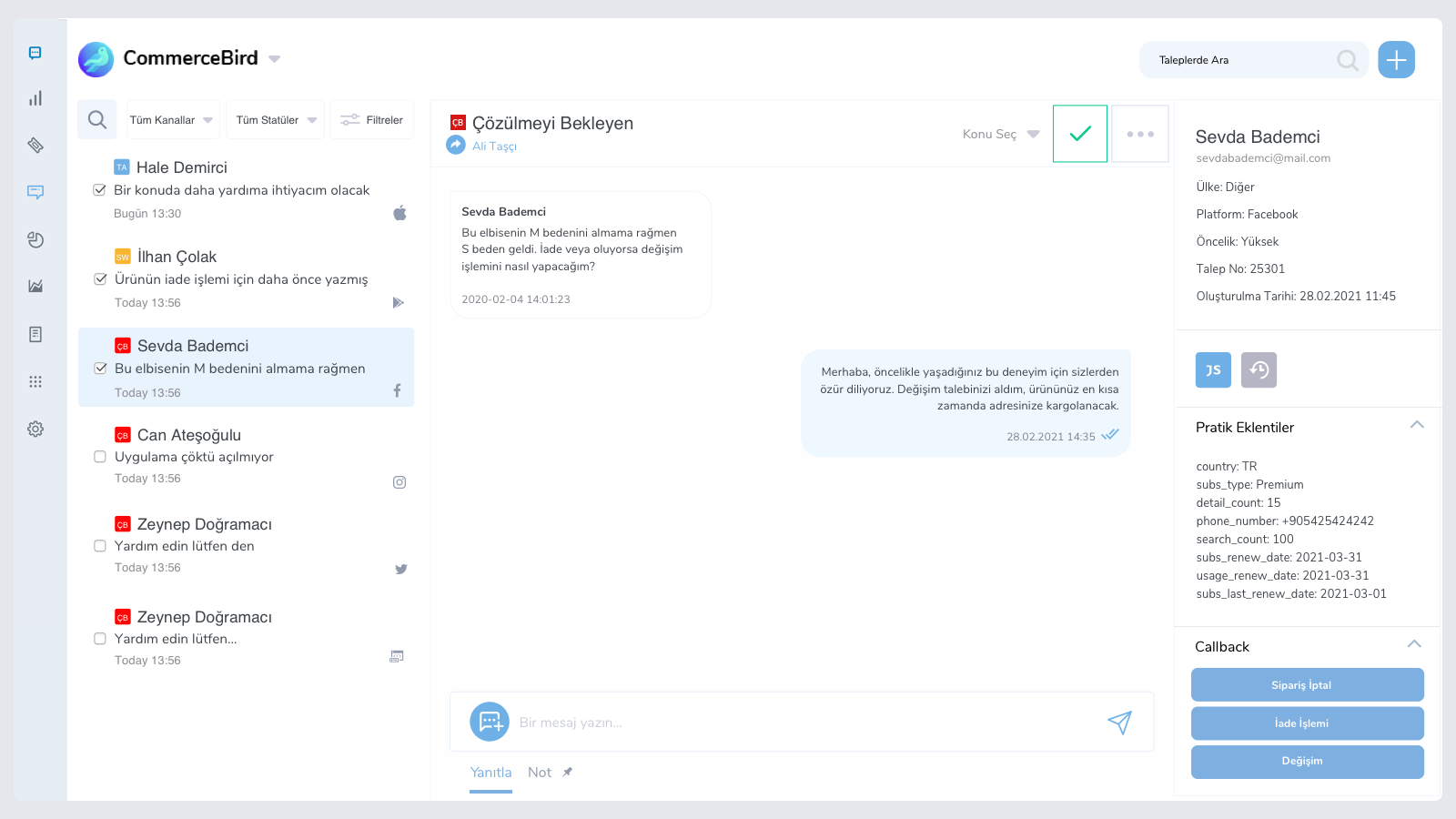1456x819 pixels.
Task: Collapse the Pratik Eklentiler section
Action: (1417, 425)
